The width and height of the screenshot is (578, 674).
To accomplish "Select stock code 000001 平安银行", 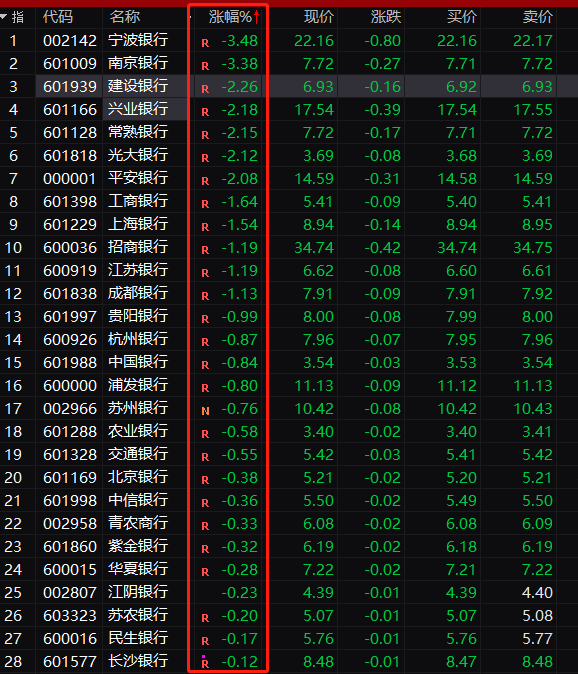I will coord(70,178).
